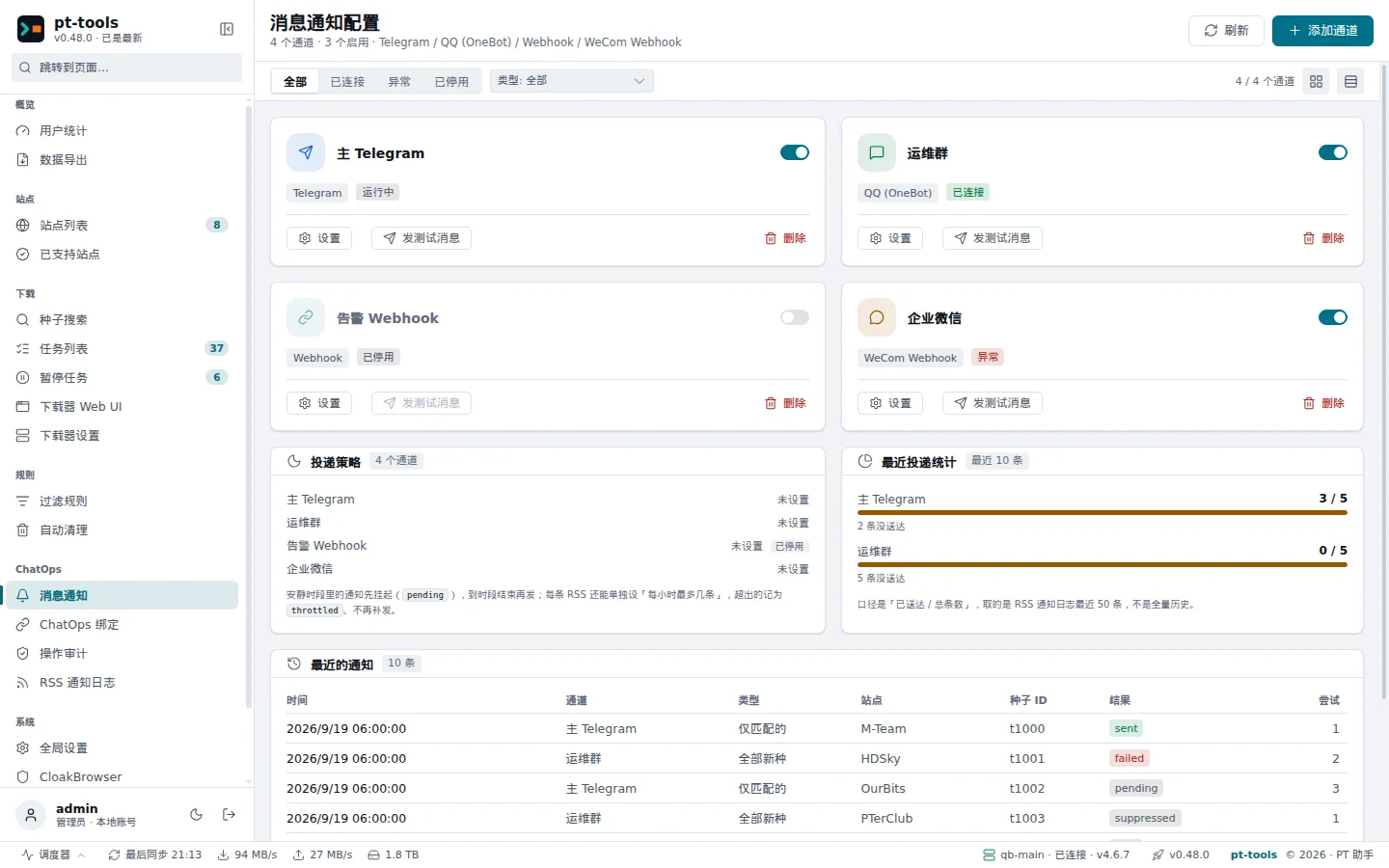Viewport: 1389px width, 868px height.
Task: Delete the 企业微信 channel
Action: (x=1323, y=403)
